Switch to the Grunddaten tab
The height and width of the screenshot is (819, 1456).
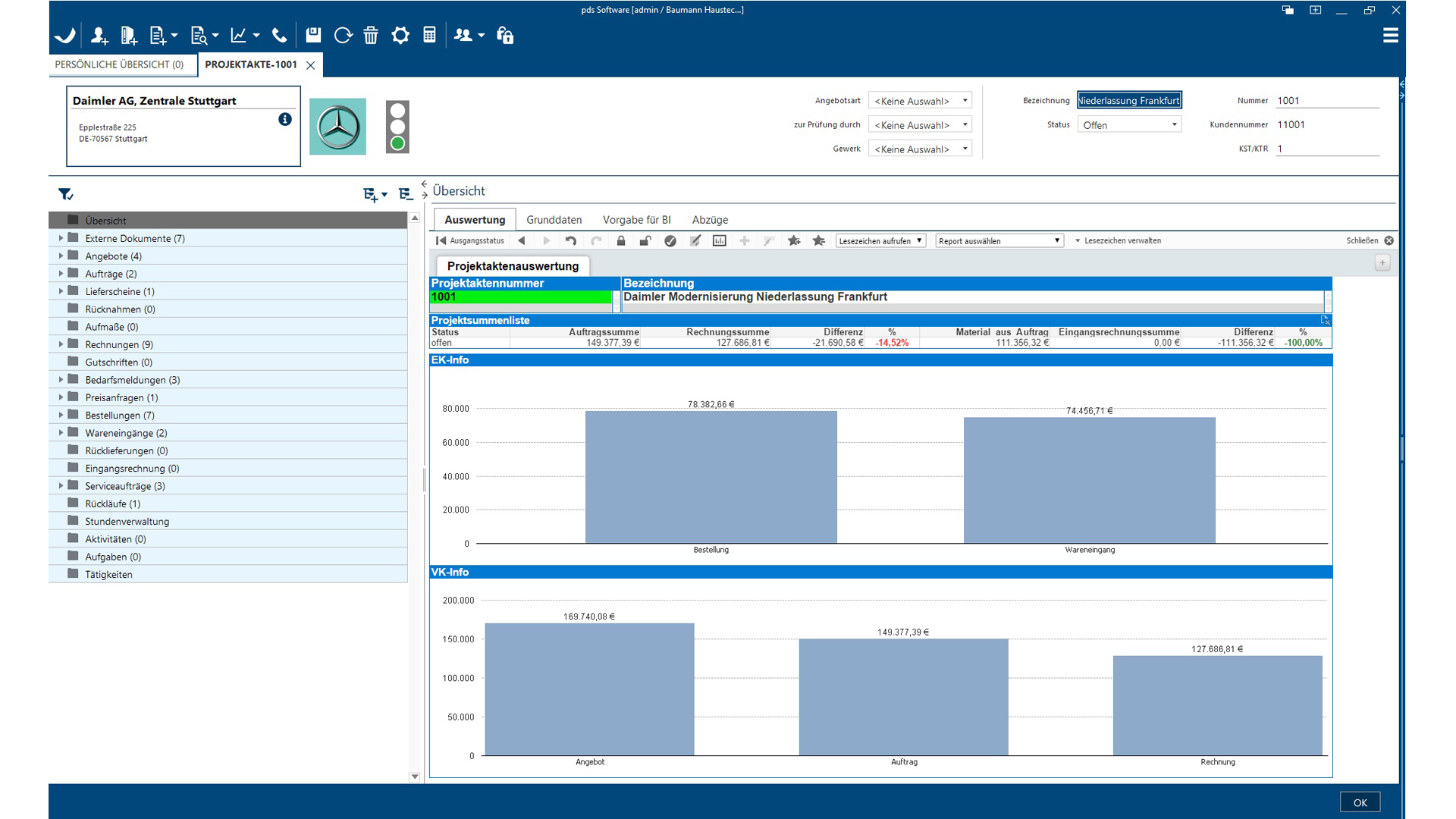pos(554,220)
